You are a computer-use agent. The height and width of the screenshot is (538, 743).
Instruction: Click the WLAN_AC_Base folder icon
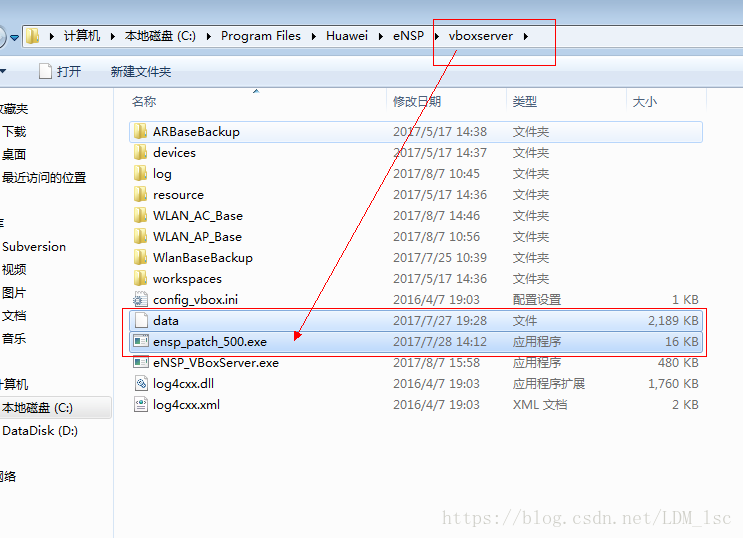tap(140, 215)
